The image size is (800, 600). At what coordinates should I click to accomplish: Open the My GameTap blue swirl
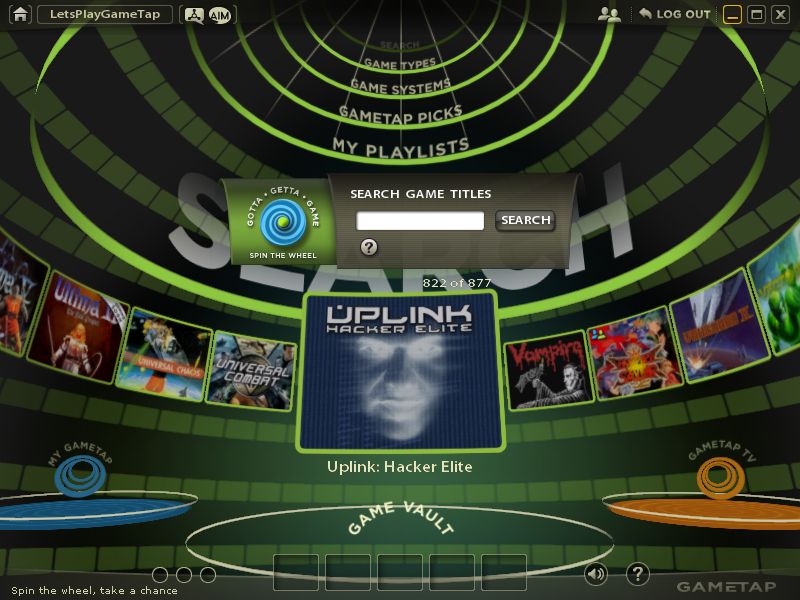(81, 476)
